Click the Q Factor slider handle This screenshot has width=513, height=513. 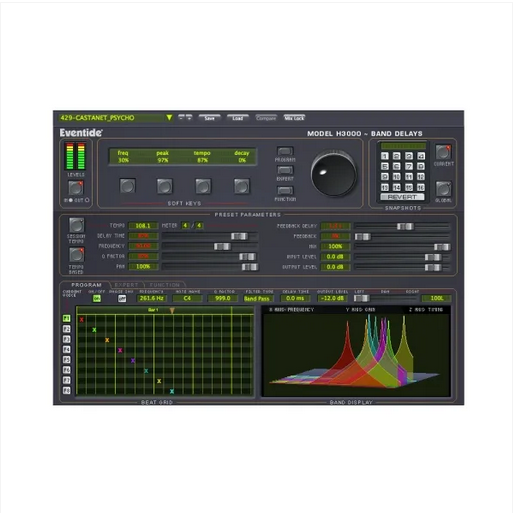(x=247, y=257)
